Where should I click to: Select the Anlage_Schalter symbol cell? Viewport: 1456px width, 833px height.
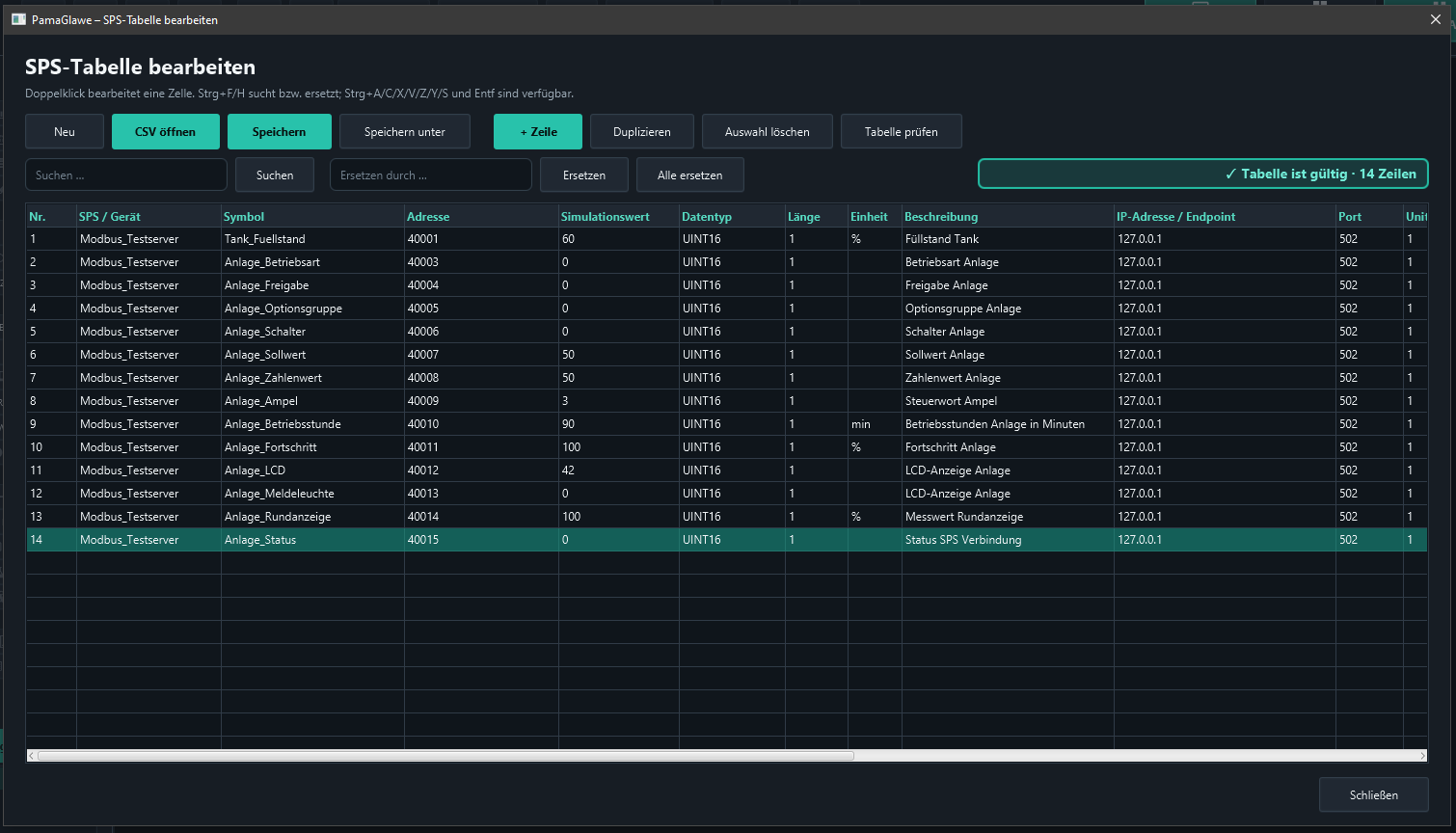click(x=313, y=332)
